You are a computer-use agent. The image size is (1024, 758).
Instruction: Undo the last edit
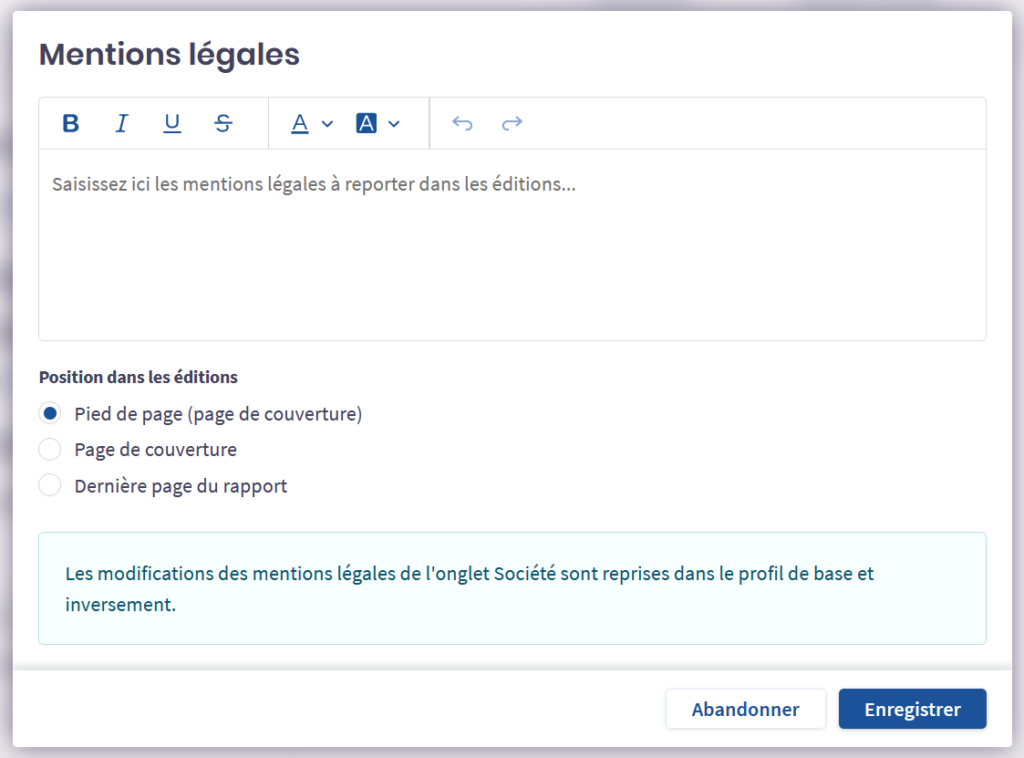462,123
